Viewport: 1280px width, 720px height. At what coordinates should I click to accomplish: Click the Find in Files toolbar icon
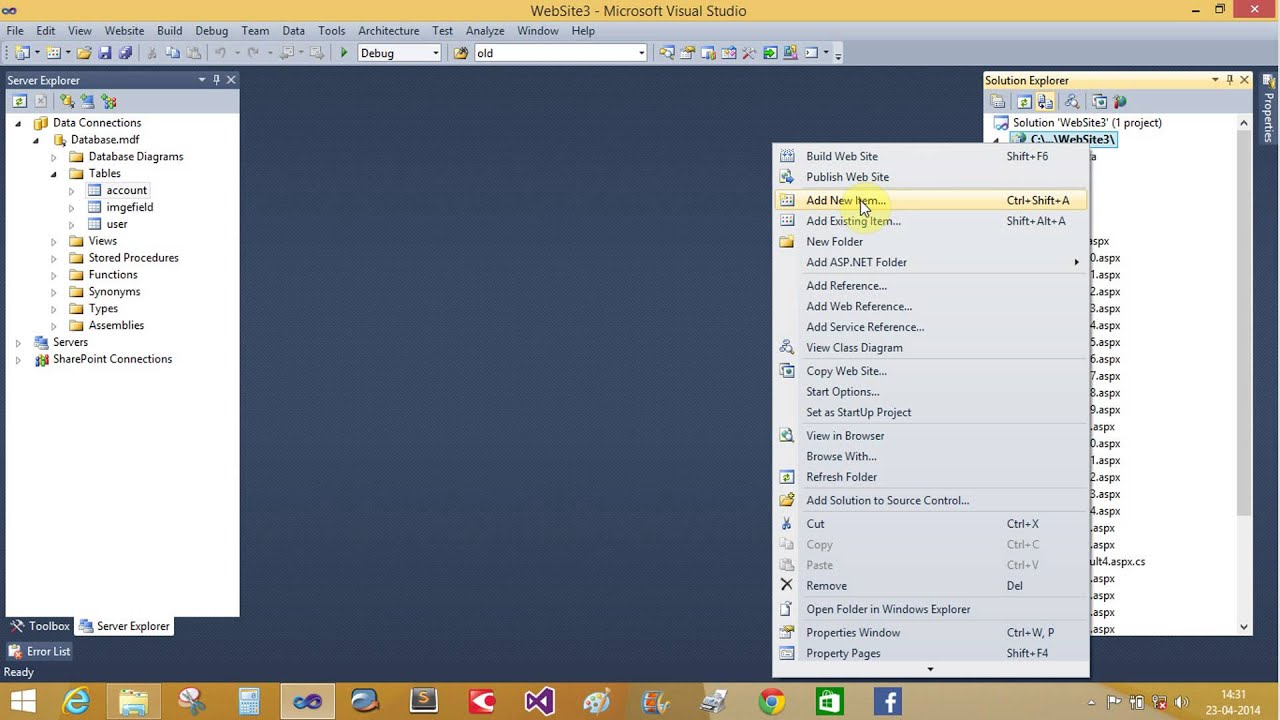coord(461,53)
